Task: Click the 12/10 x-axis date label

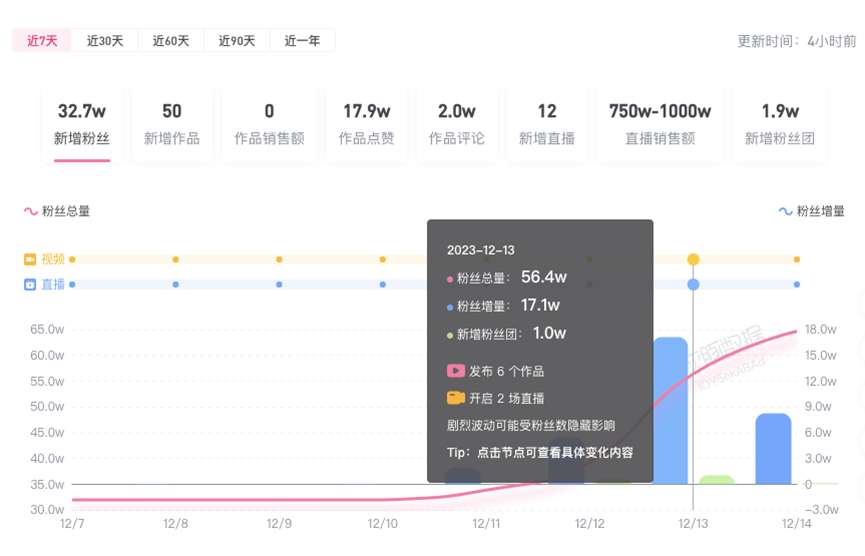Action: click(382, 523)
